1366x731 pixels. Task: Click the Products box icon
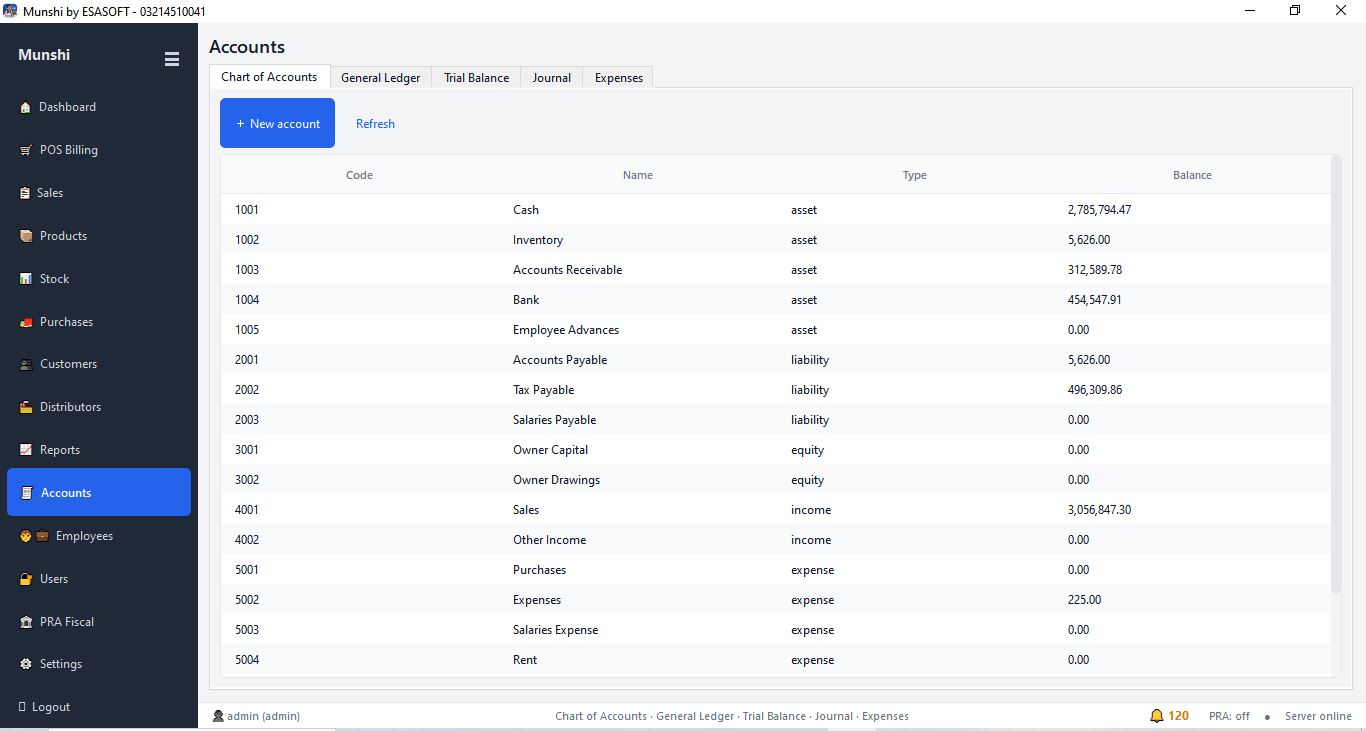coord(26,236)
